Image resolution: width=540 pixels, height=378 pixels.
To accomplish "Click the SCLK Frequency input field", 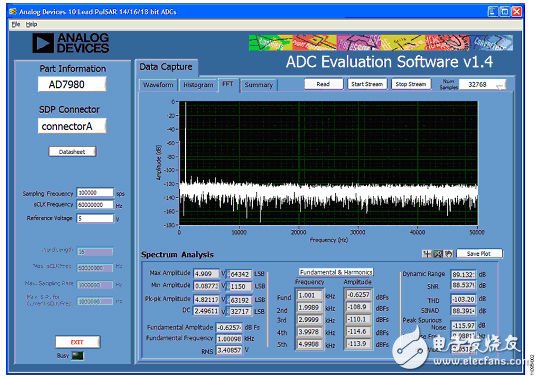I will tap(95, 205).
